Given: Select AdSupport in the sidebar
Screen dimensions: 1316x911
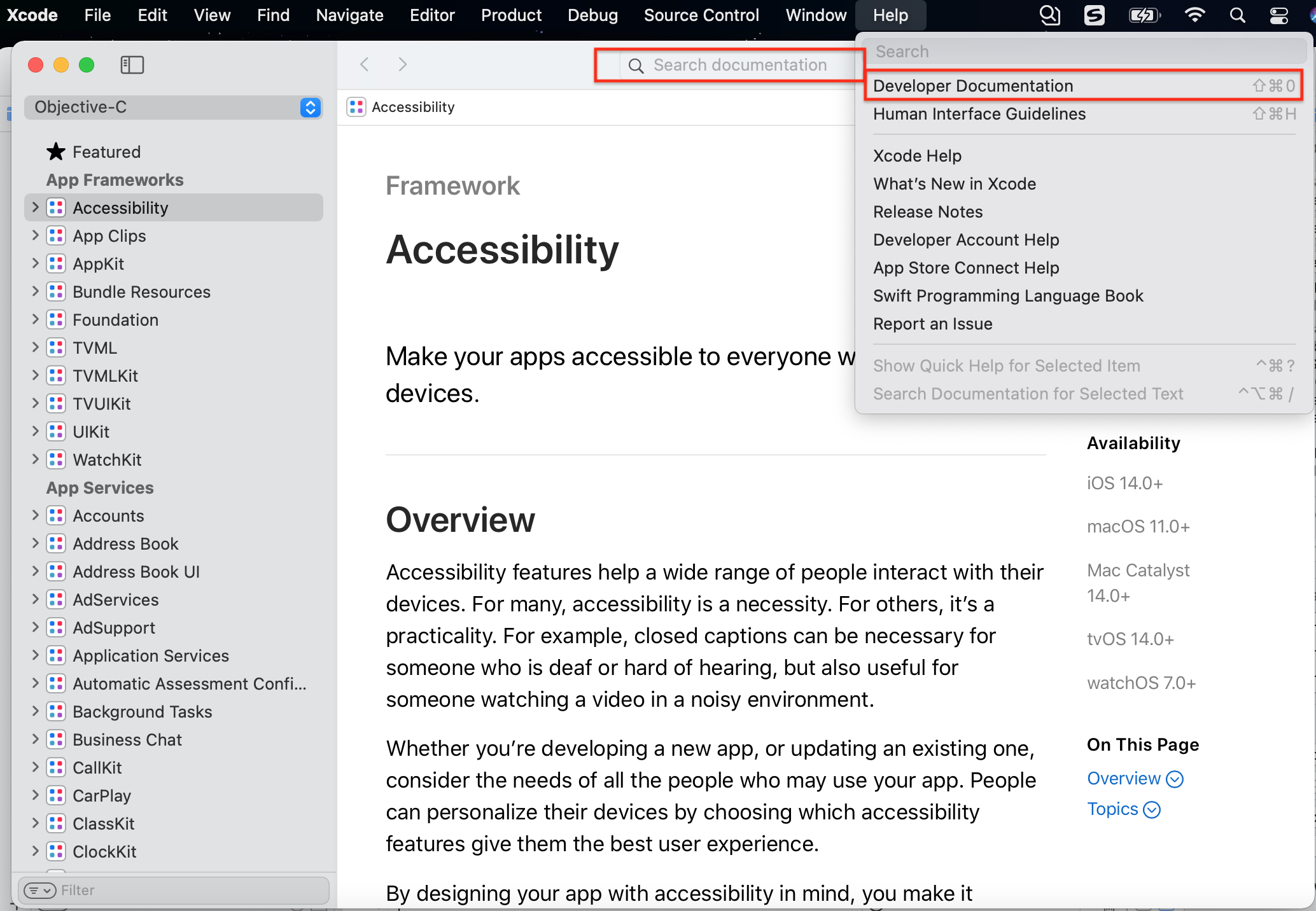Looking at the screenshot, I should tap(174, 628).
